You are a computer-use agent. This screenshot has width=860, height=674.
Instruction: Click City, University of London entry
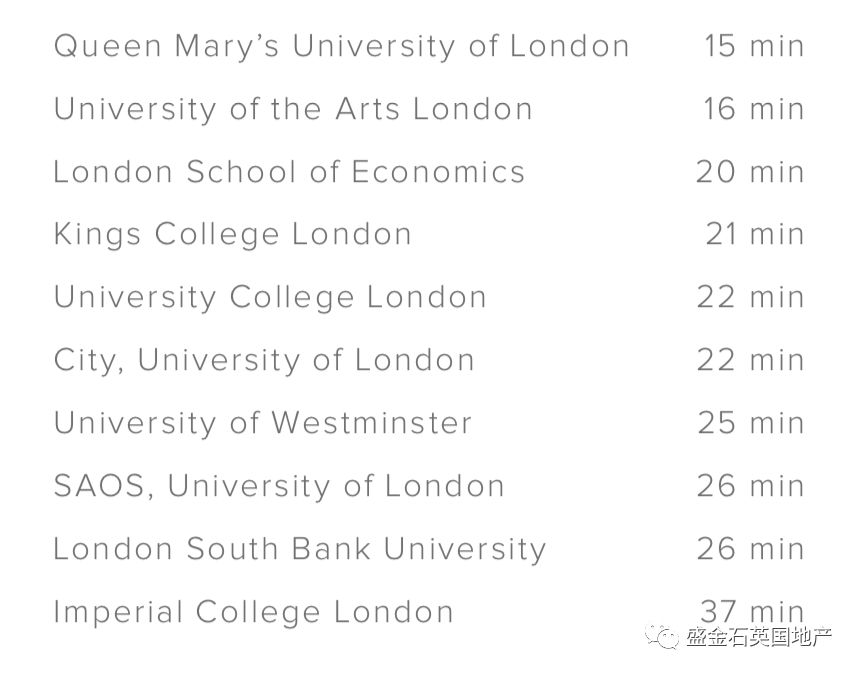pyautogui.click(x=264, y=361)
